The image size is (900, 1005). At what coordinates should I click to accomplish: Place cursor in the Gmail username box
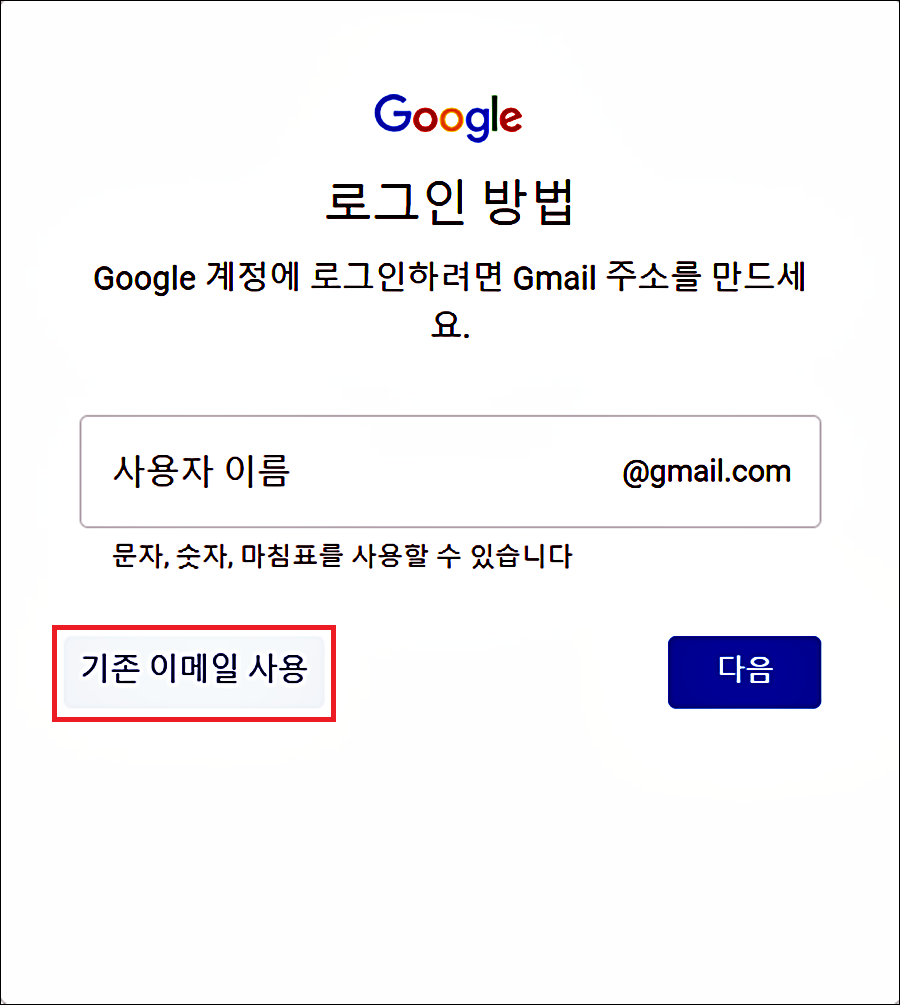tap(450, 472)
